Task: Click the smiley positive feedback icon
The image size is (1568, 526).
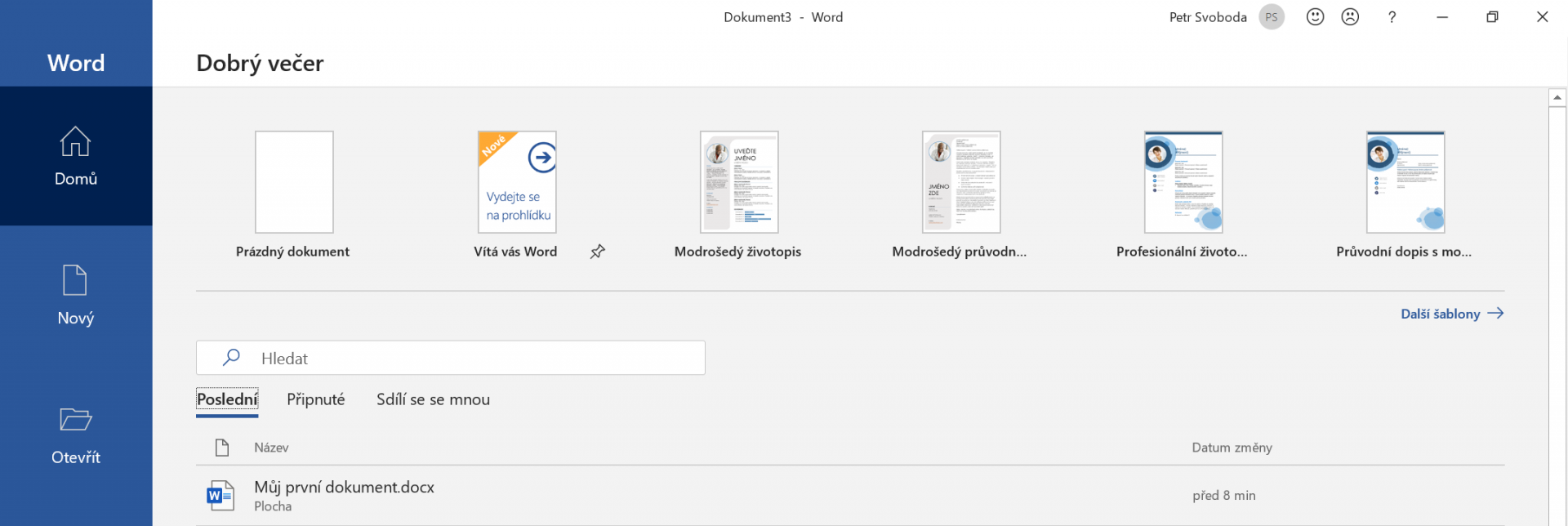Action: [x=1315, y=16]
